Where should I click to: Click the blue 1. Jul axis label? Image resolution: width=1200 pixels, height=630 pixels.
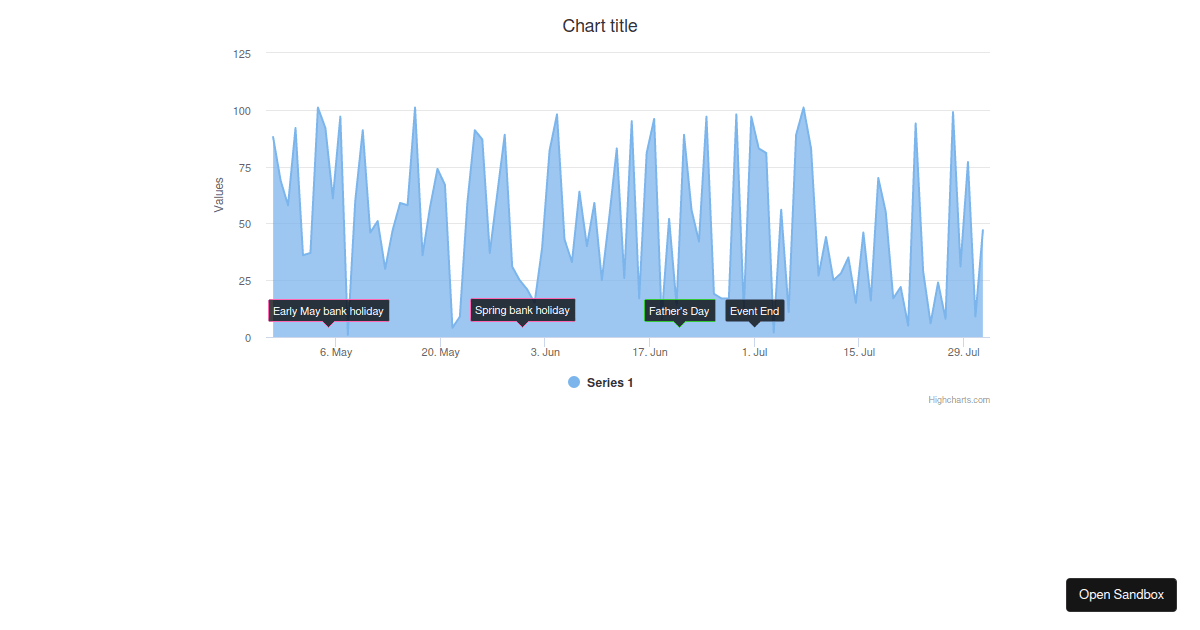tap(756, 352)
